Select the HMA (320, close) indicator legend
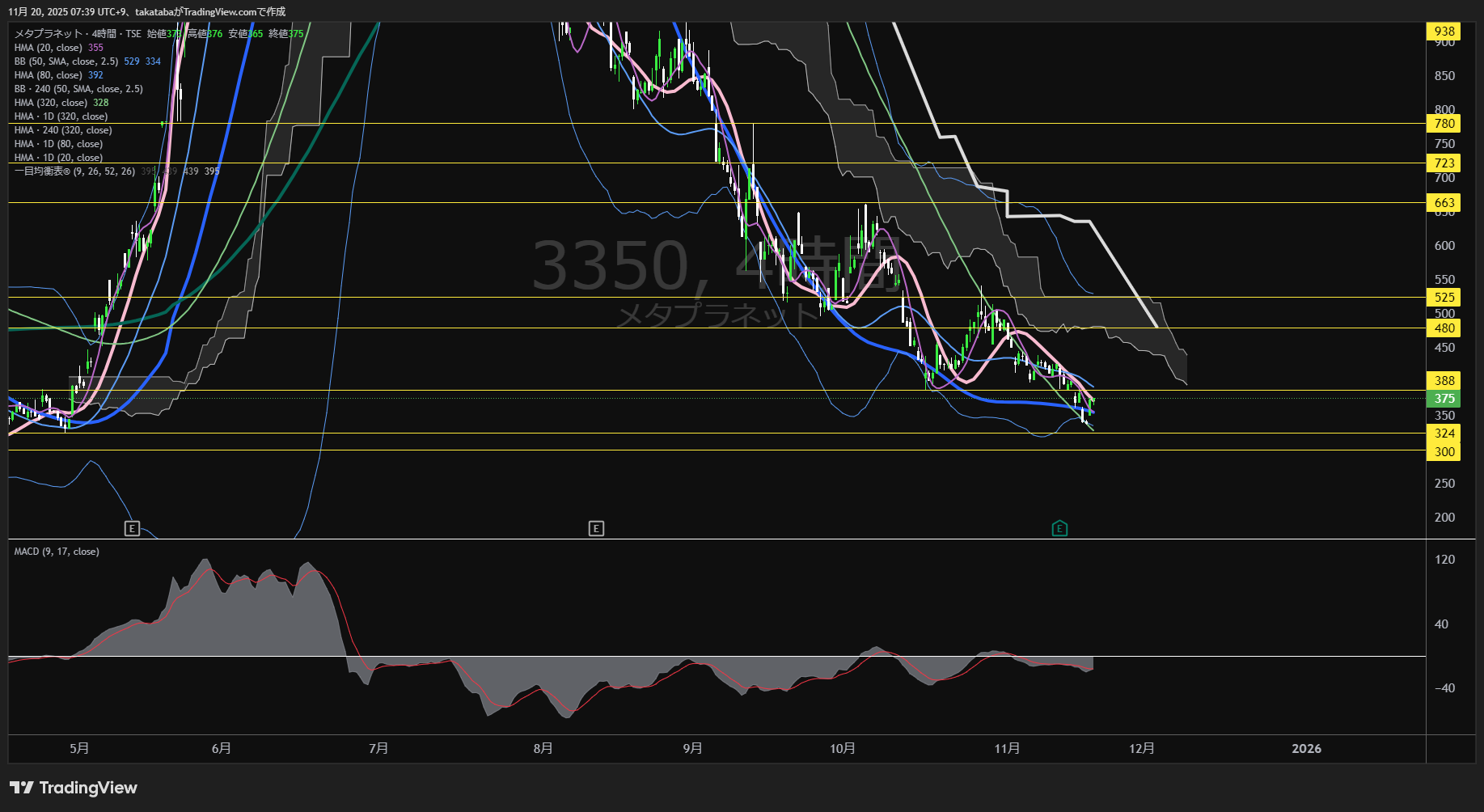The width and height of the screenshot is (1484, 812). pyautogui.click(x=50, y=103)
